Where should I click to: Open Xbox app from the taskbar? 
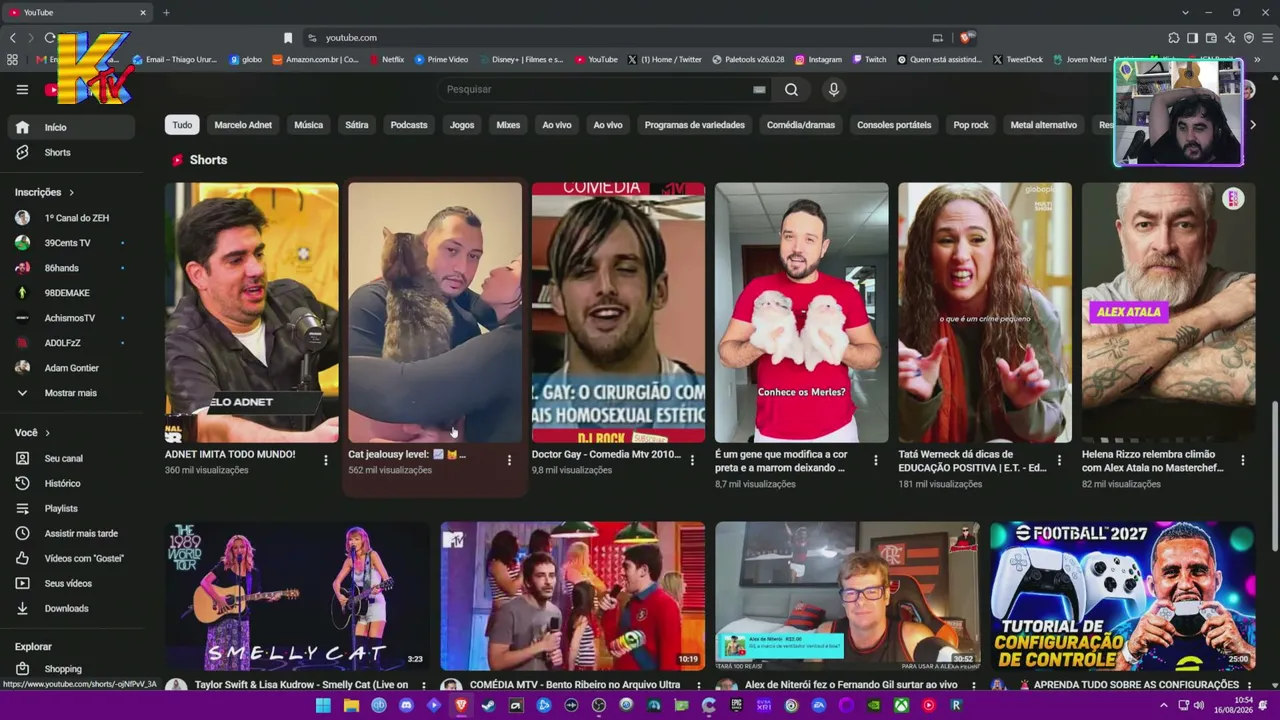pyautogui.click(x=901, y=705)
